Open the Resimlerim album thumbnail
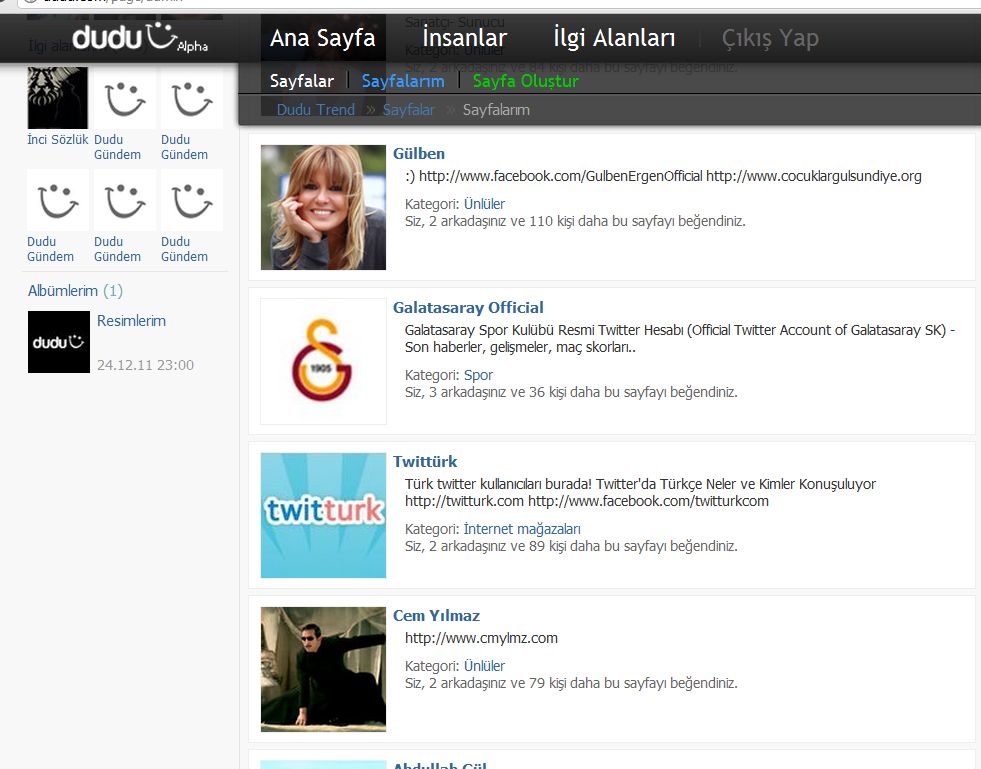The width and height of the screenshot is (981, 769). 59,342
